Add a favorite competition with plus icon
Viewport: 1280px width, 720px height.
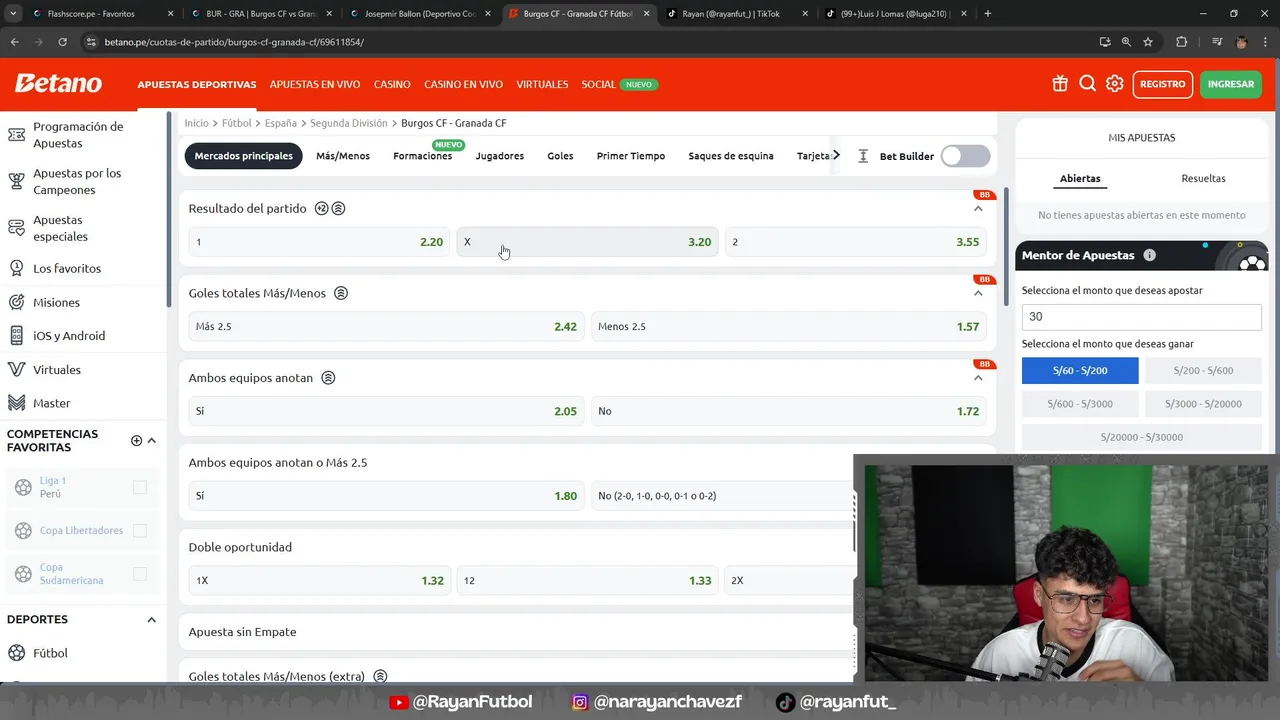[x=136, y=441]
